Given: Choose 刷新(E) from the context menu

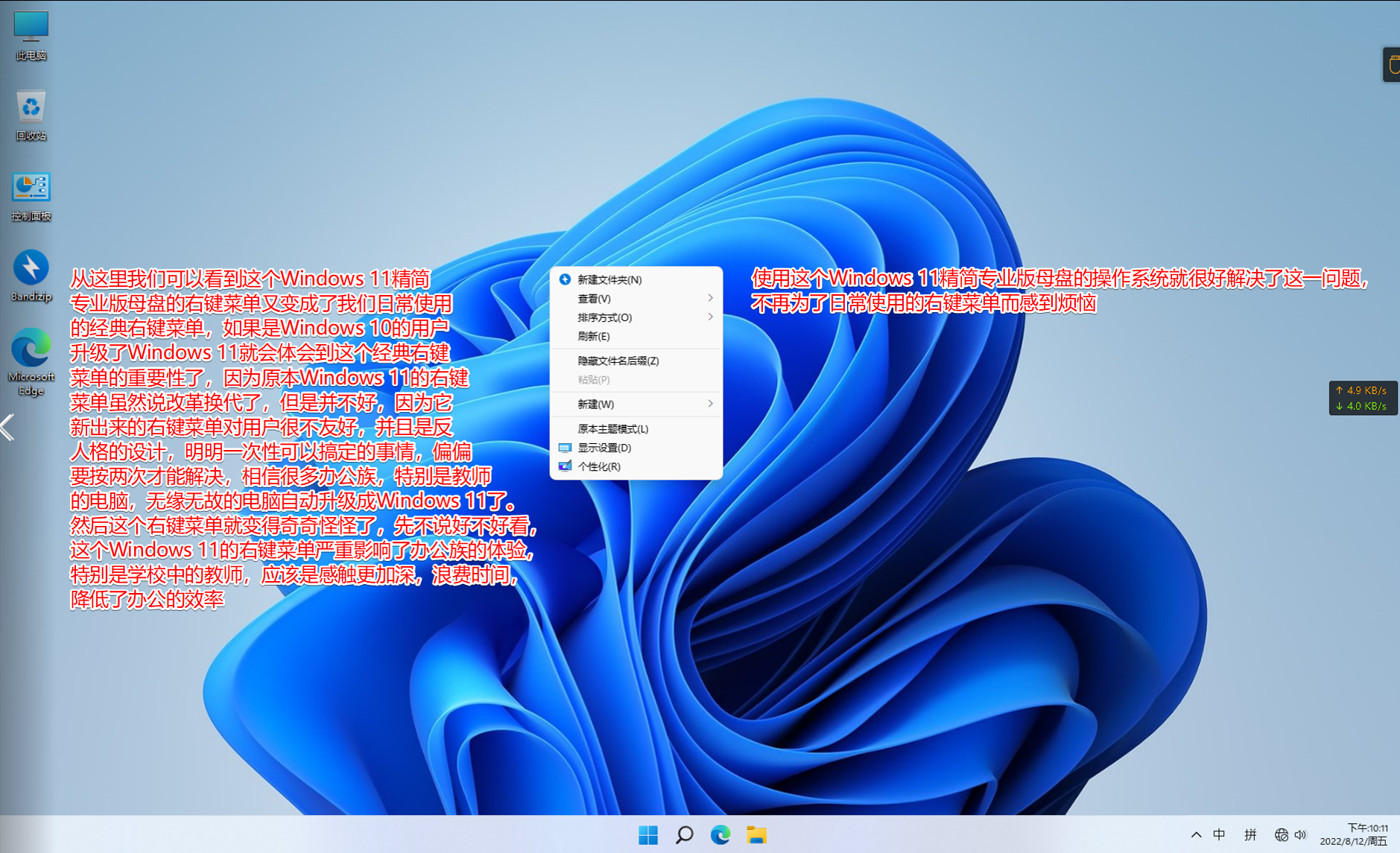Looking at the screenshot, I should (594, 336).
